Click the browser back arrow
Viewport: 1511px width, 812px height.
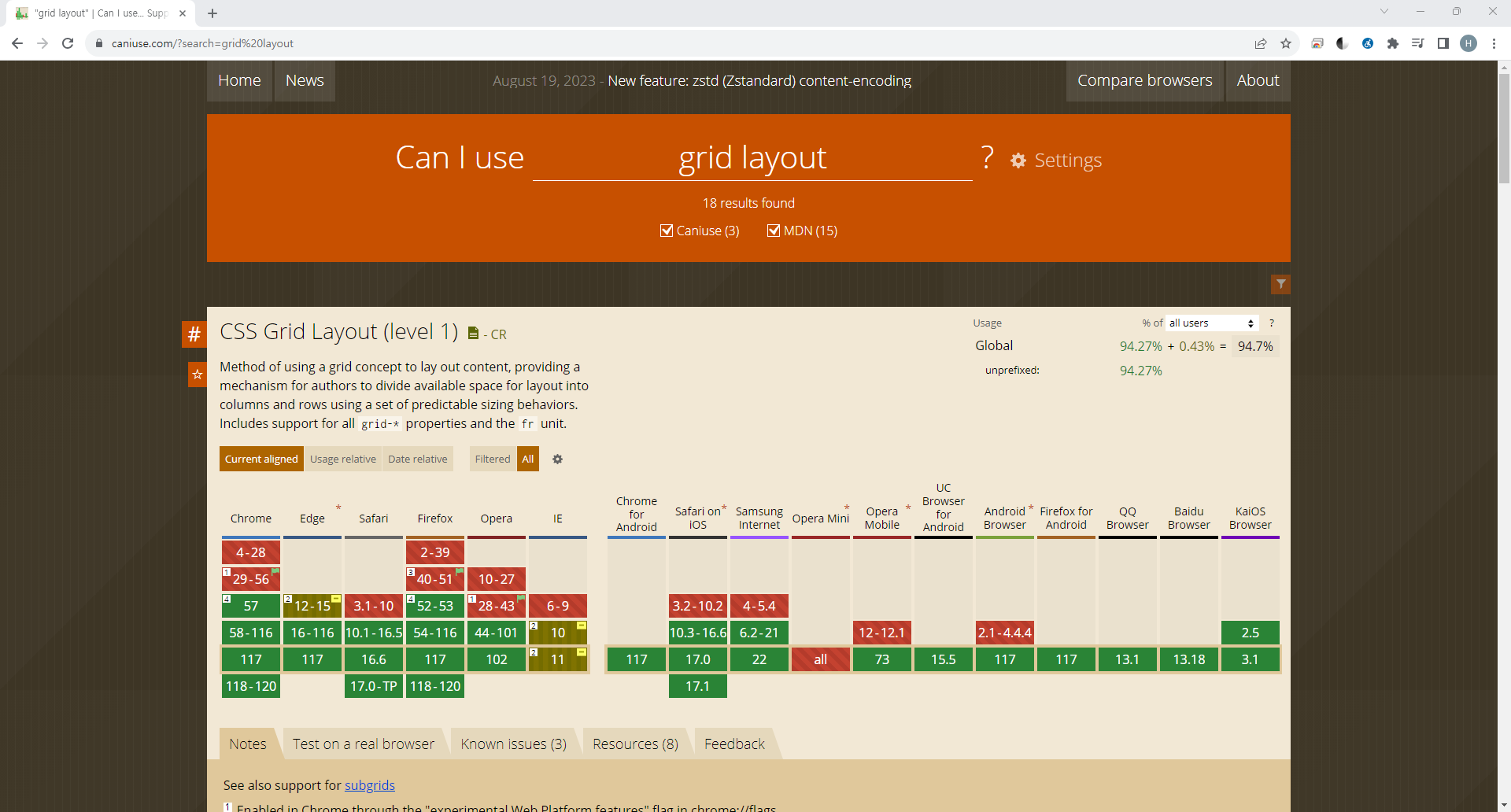(17, 43)
